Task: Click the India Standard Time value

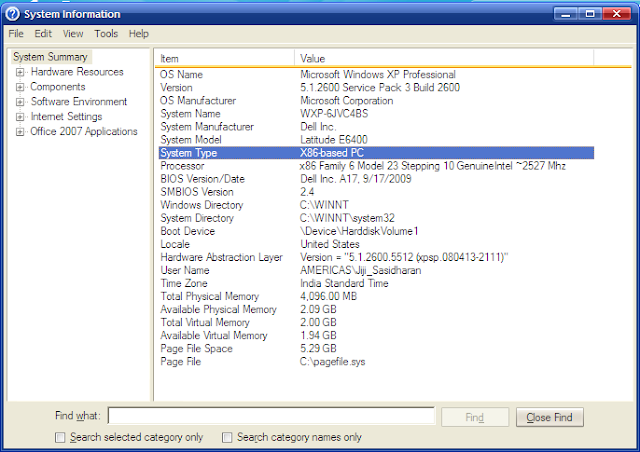Action: [344, 283]
